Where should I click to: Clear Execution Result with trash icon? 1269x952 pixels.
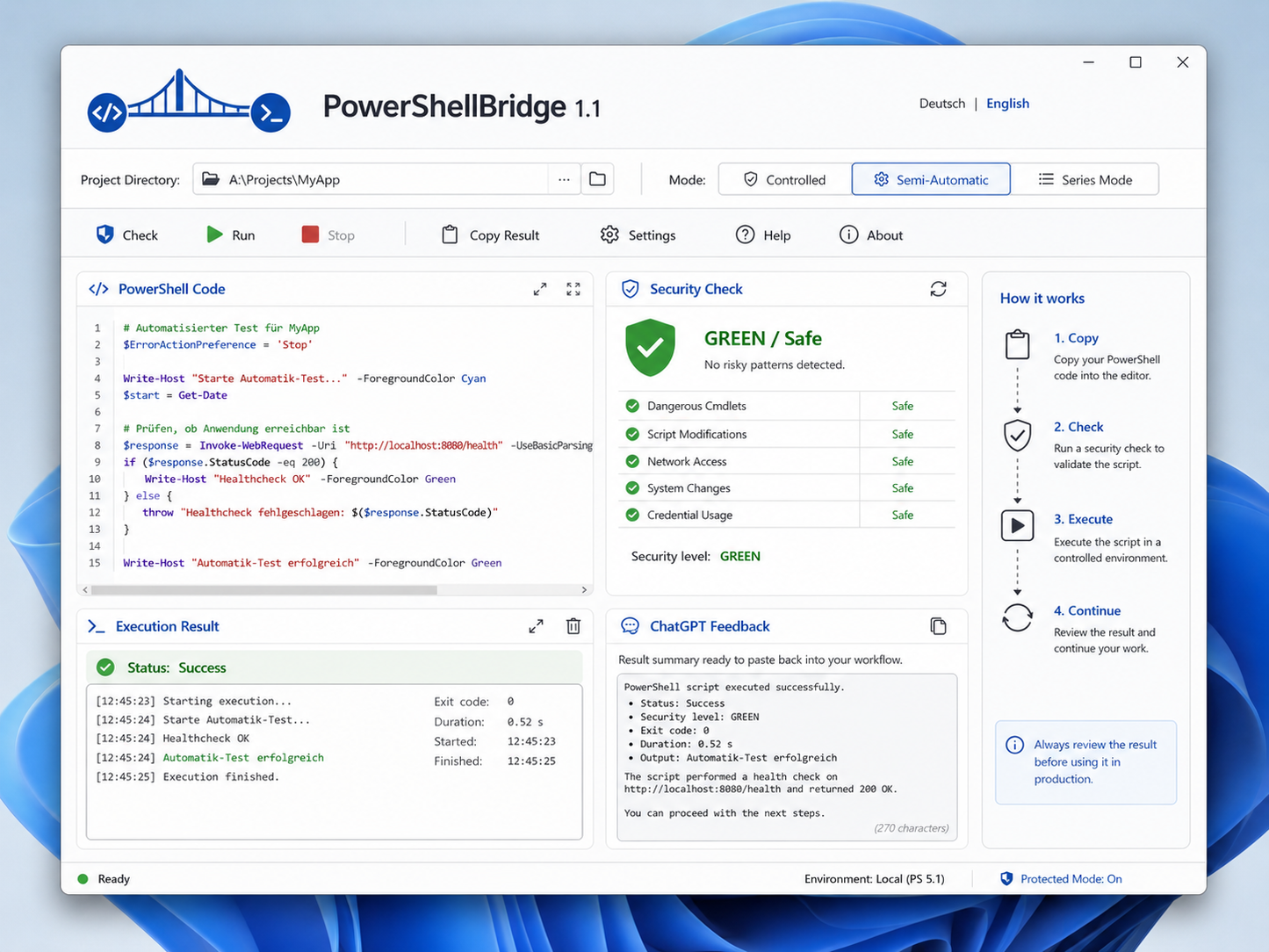[573, 626]
